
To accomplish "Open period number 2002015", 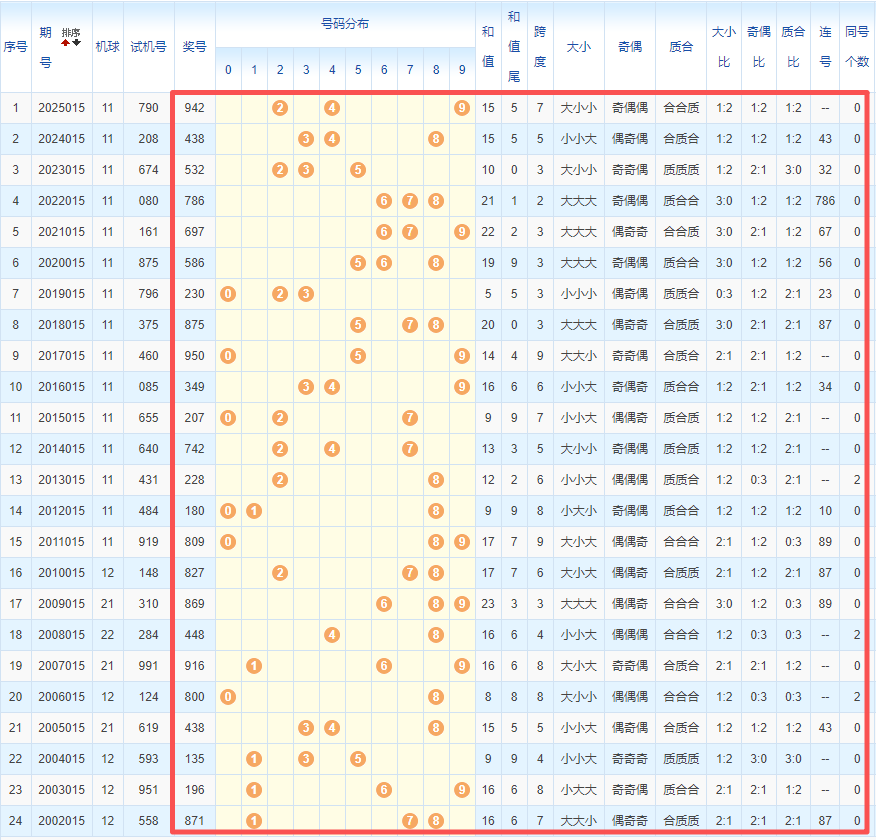I will pyautogui.click(x=62, y=821).
